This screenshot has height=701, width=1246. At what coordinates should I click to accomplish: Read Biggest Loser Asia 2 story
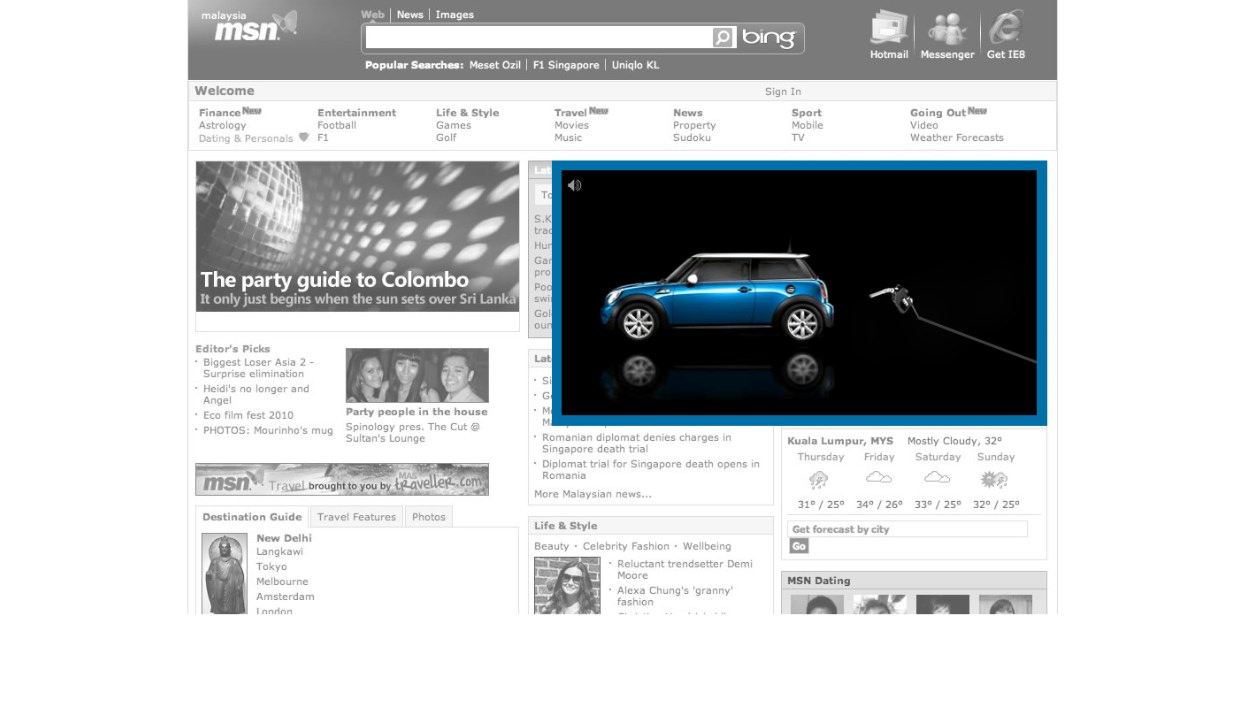pyautogui.click(x=258, y=368)
